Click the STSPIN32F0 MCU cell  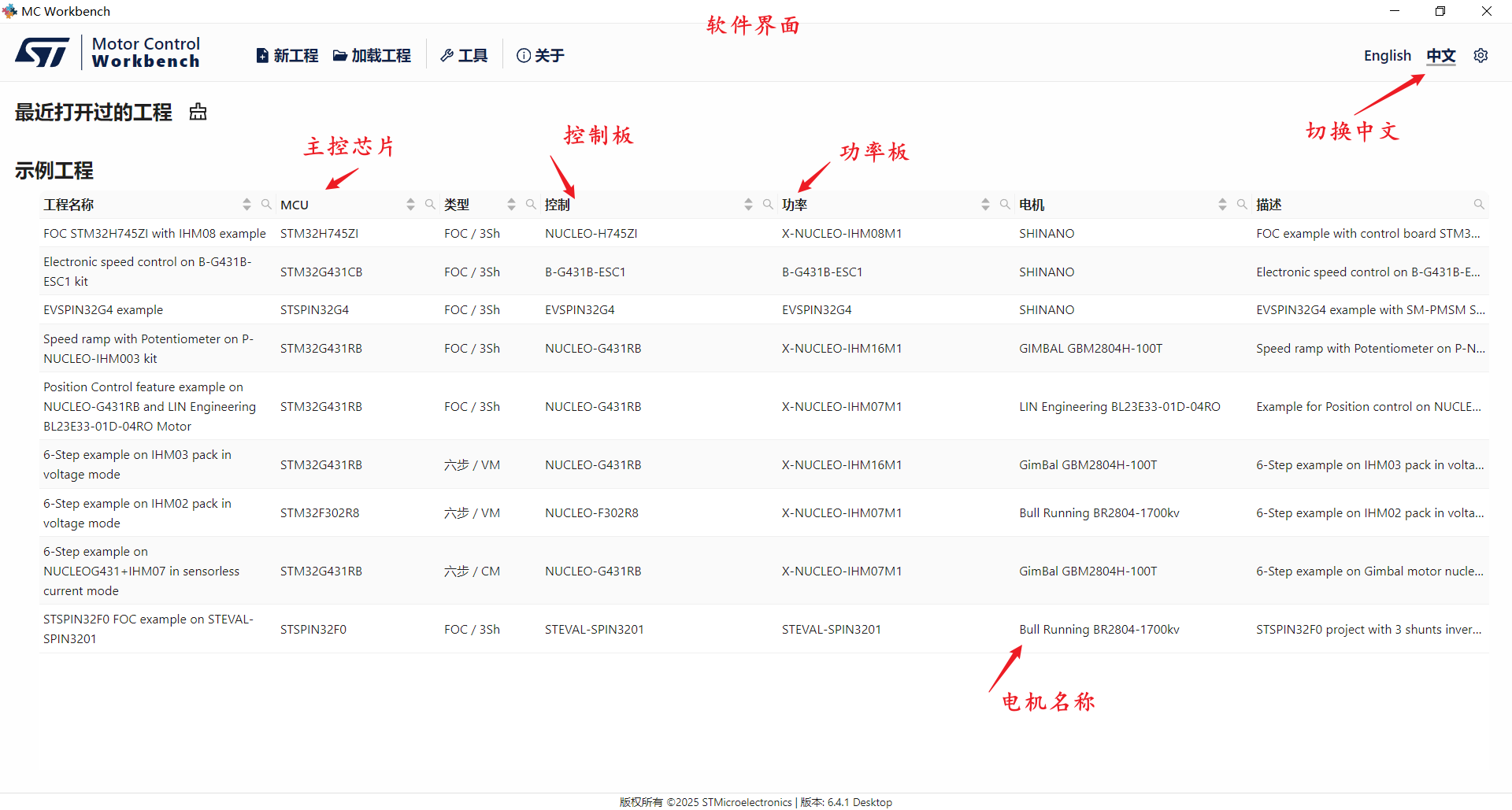[x=313, y=630]
